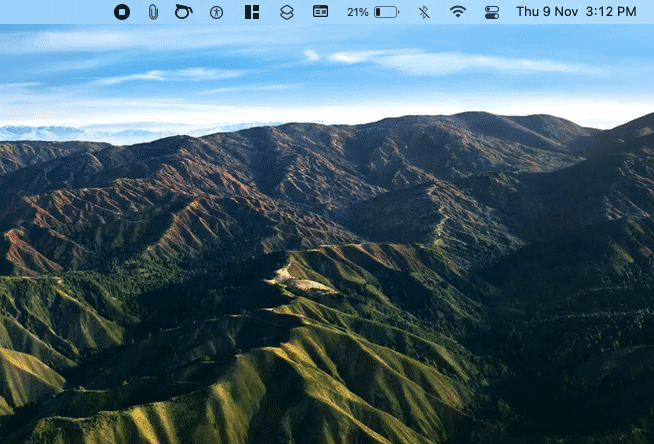The height and width of the screenshot is (444, 654).
Task: Click the stacked layers Shortcuts icon
Action: pyautogui.click(x=286, y=12)
